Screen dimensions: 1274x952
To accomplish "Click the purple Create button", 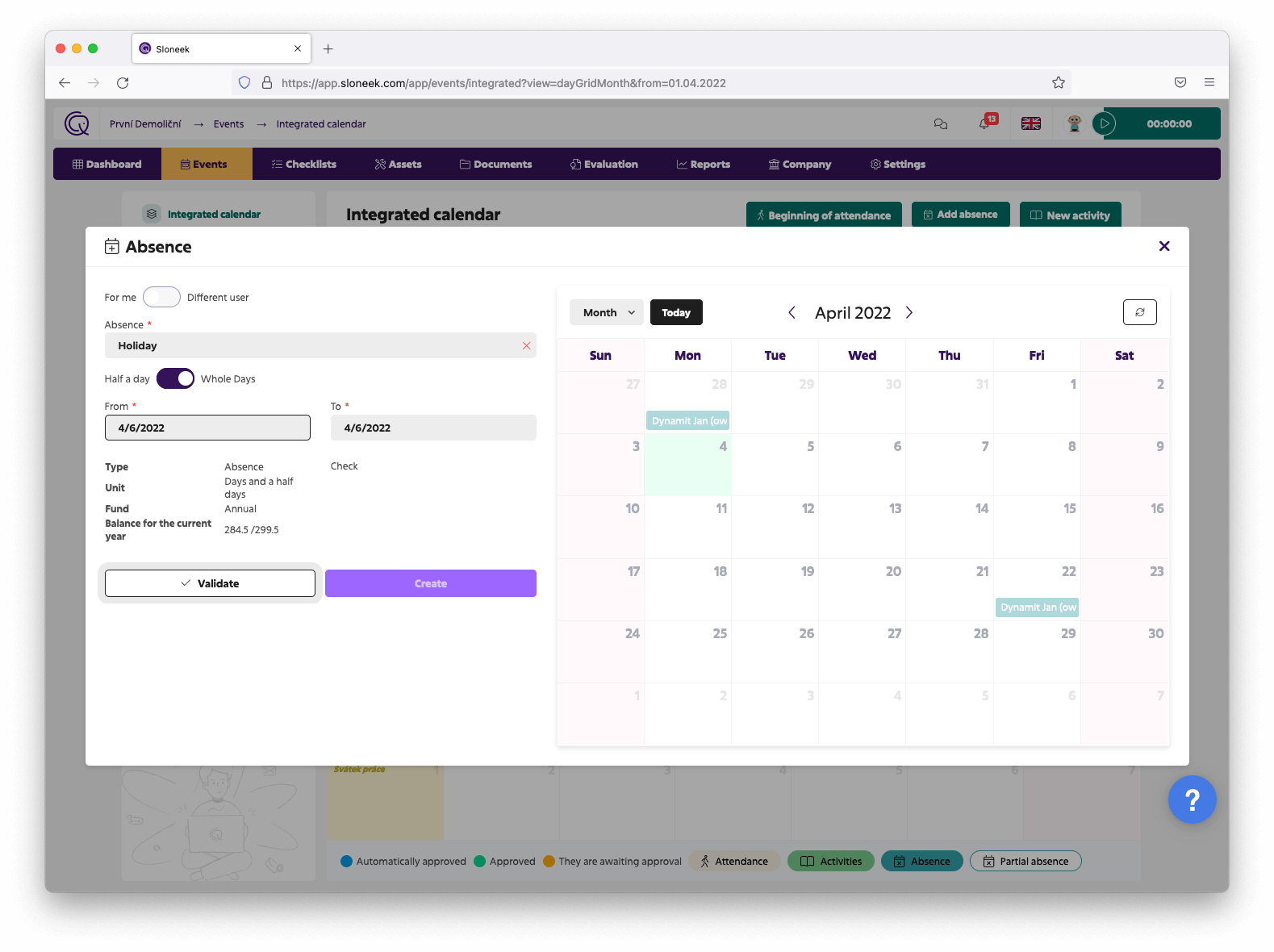I will 431,583.
